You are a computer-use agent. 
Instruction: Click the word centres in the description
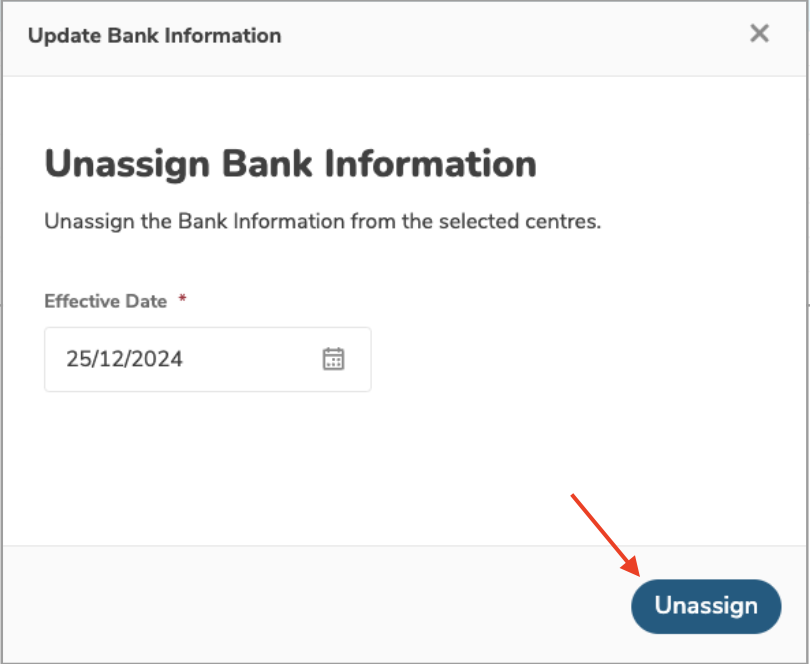[x=566, y=221]
